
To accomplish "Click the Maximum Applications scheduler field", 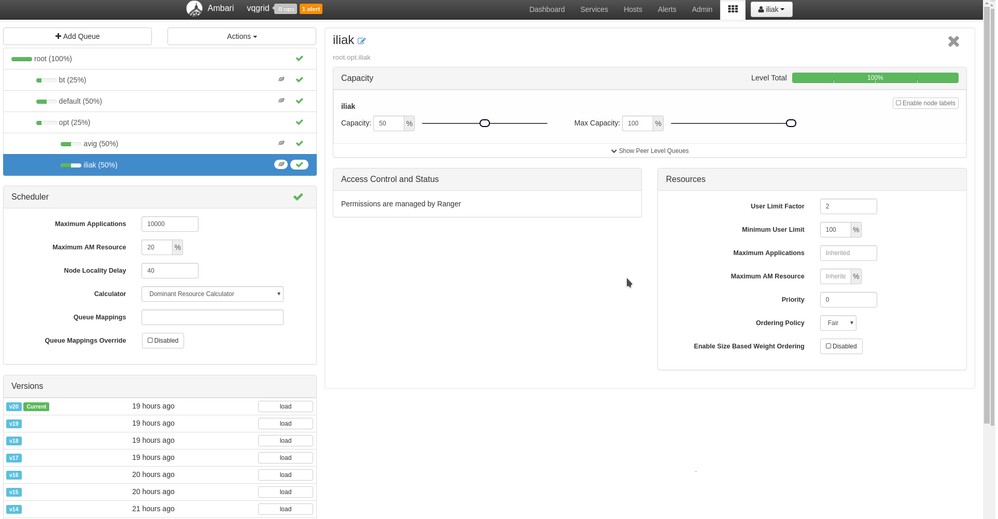I will click(170, 224).
